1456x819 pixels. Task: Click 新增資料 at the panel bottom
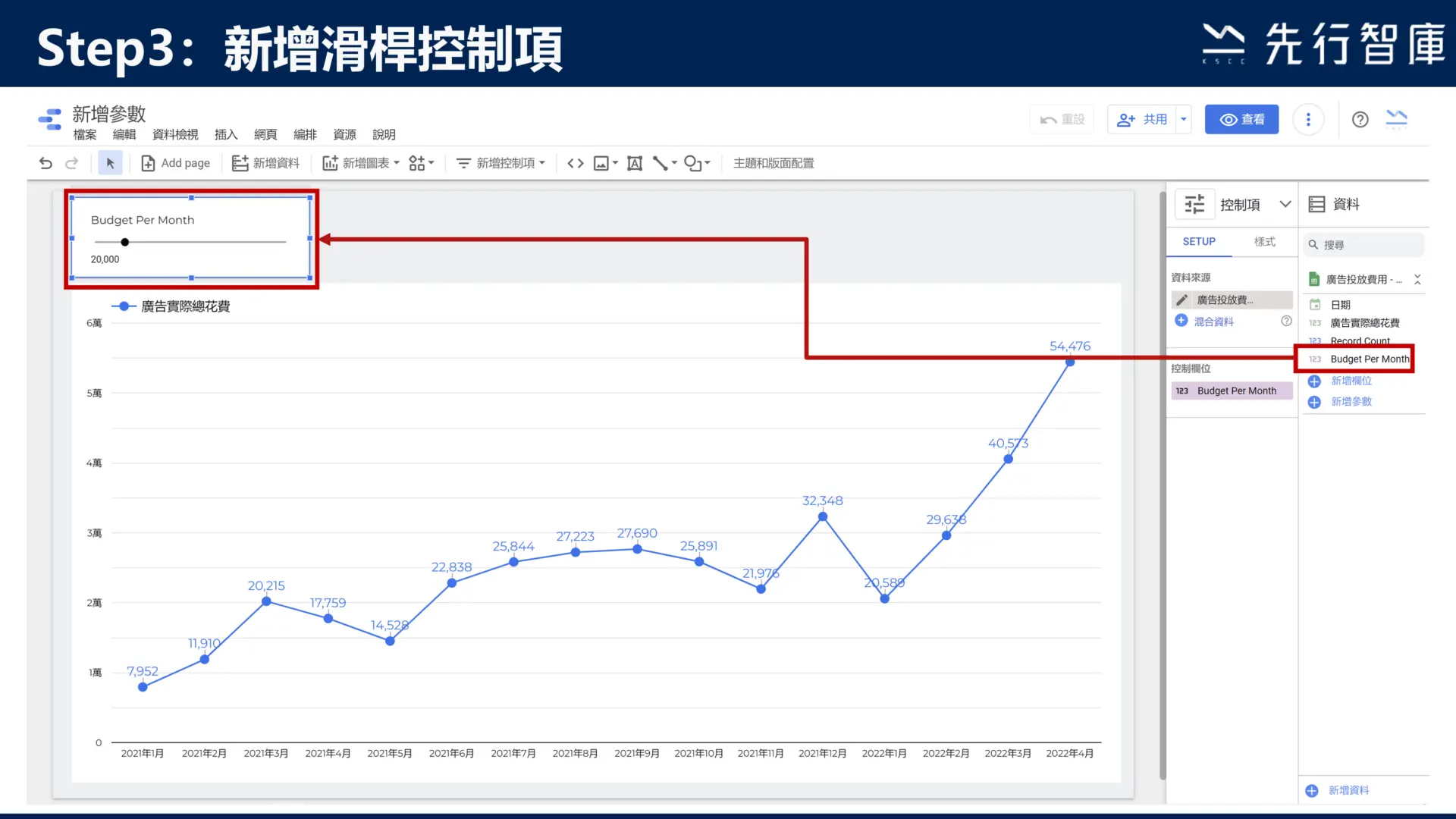click(x=1348, y=790)
